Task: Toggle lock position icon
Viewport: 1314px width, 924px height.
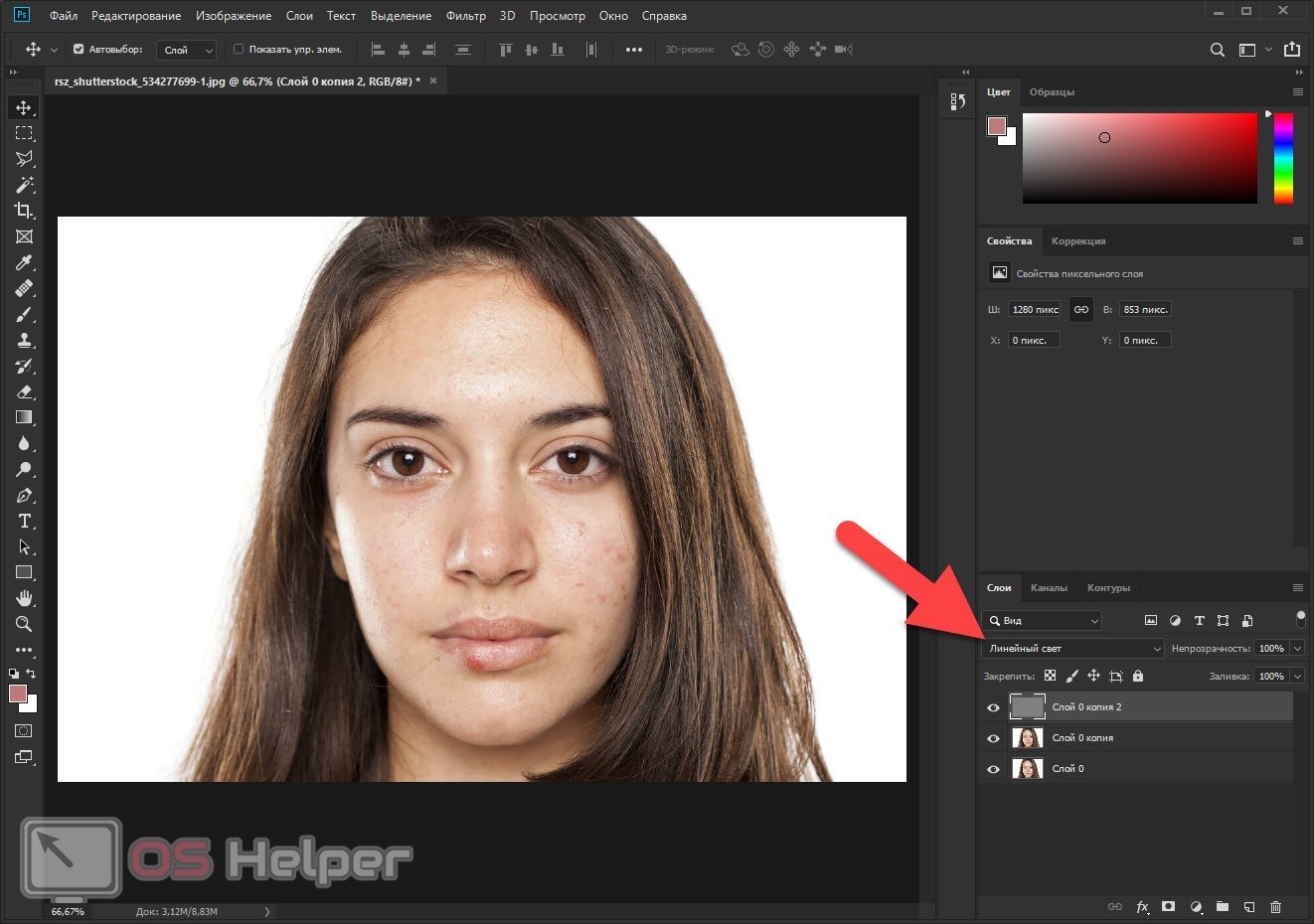Action: click(x=1093, y=676)
